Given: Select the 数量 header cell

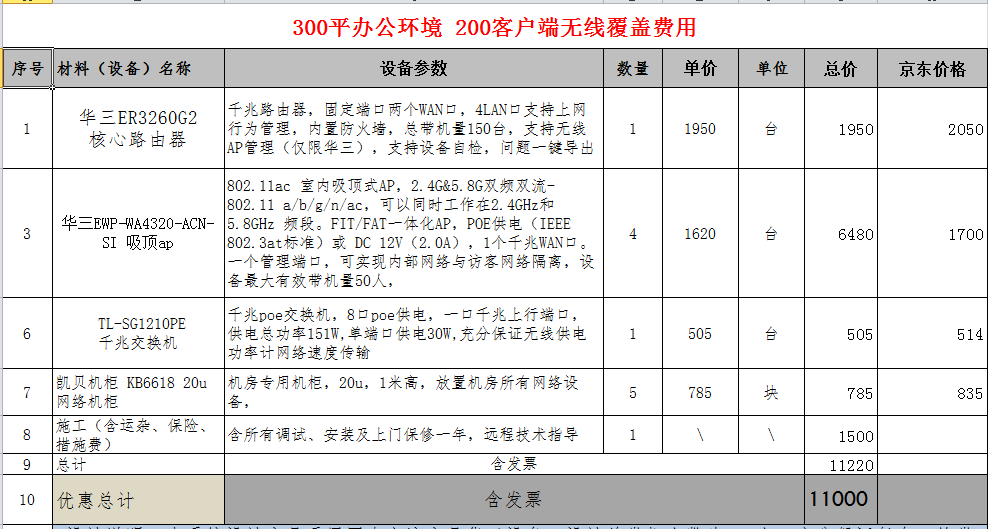Looking at the screenshot, I should click(633, 68).
